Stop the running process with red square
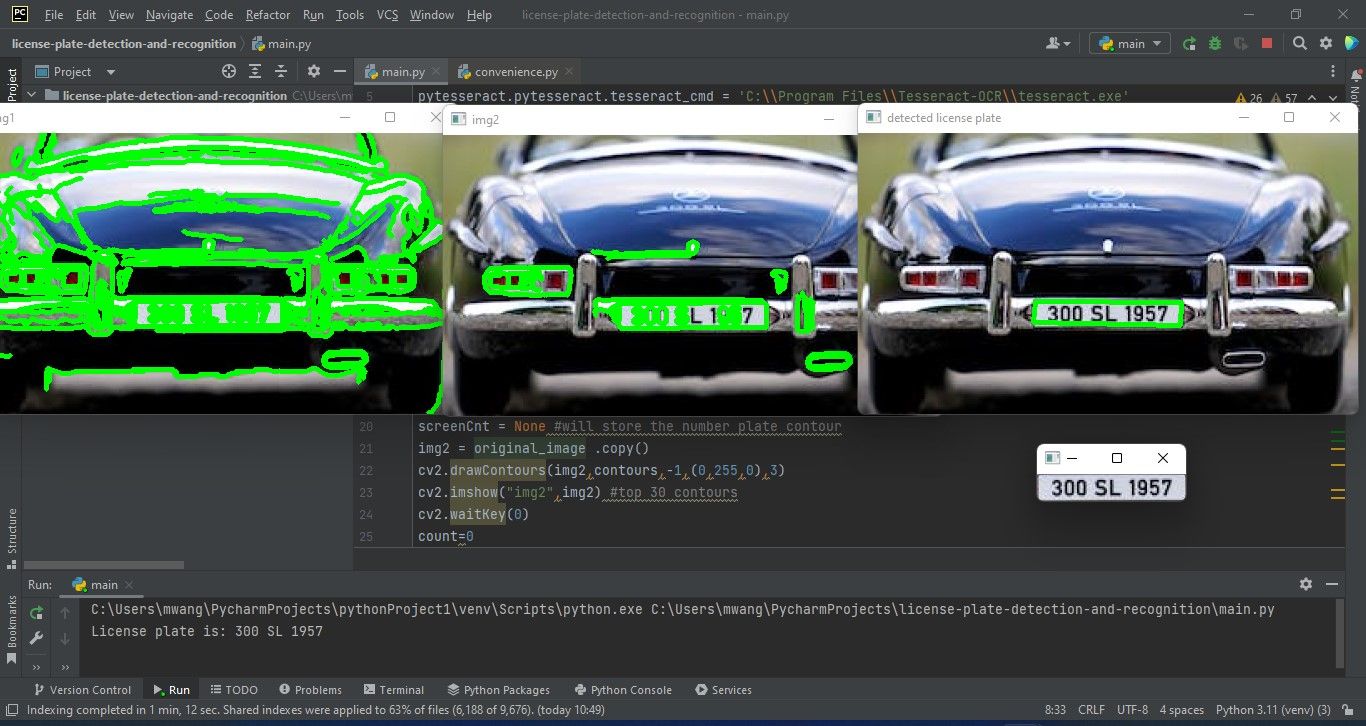This screenshot has width=1366, height=726. 1267,44
